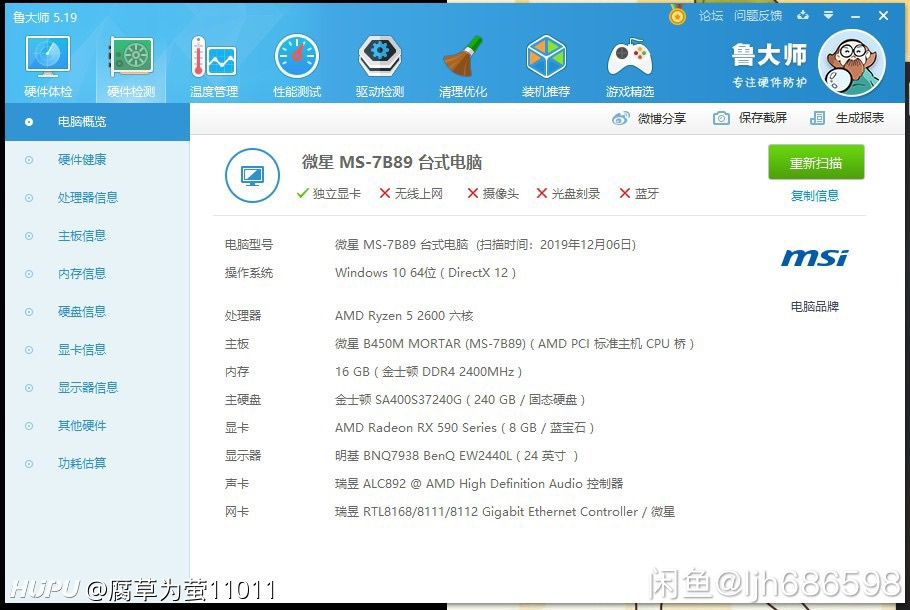Viewport: 910px width, 610px height.
Task: Minimize the 鲁大师 window
Action: coord(855,16)
